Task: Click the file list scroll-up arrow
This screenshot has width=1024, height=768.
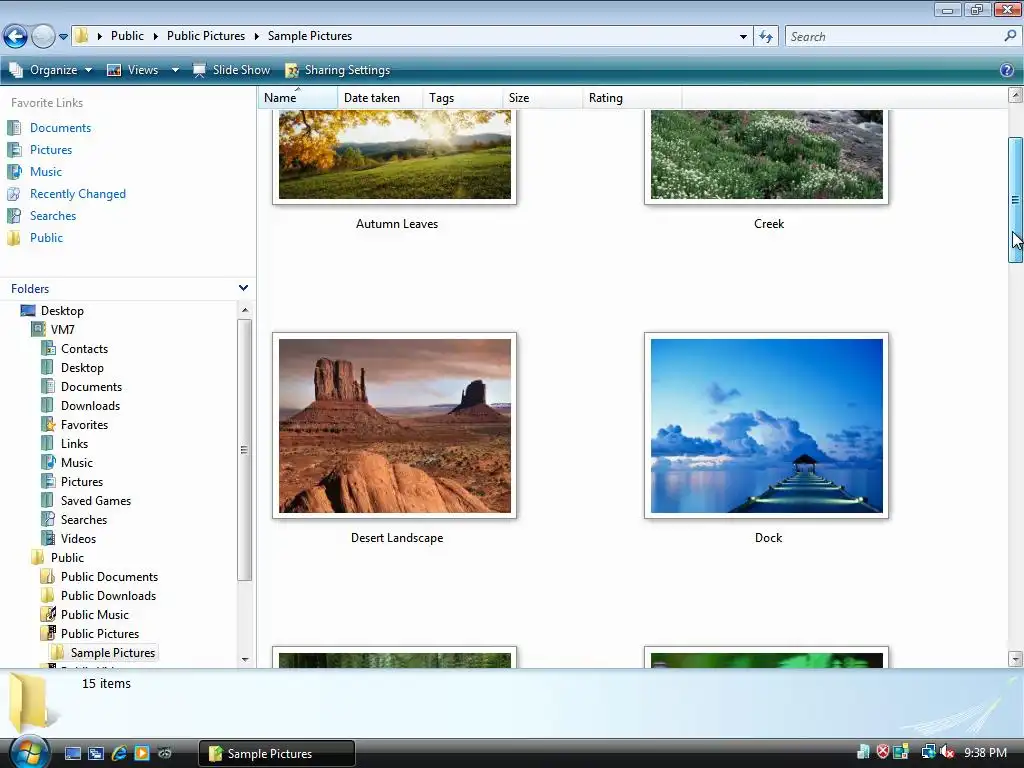Action: (x=1015, y=95)
